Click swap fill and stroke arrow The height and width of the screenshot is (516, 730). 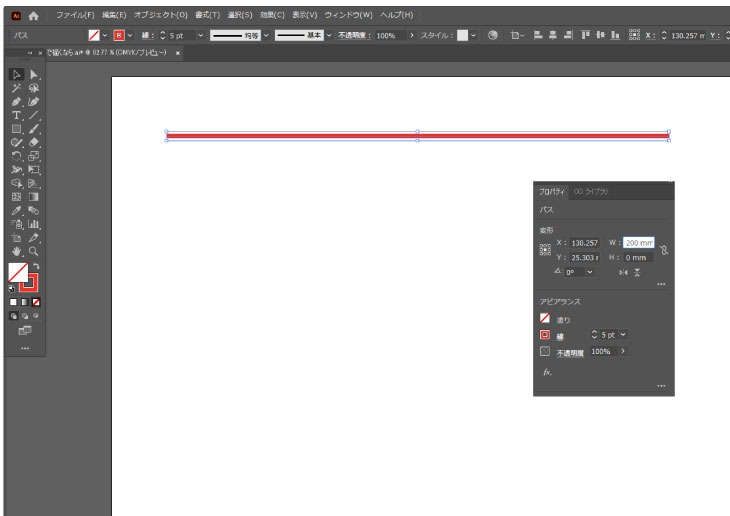point(35,266)
